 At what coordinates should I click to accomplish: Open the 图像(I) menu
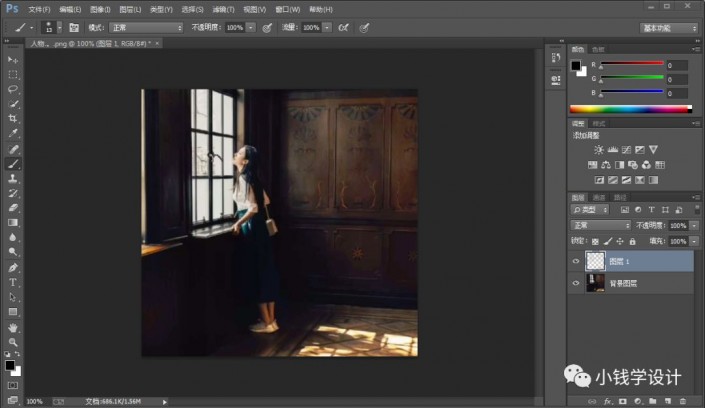coord(99,8)
